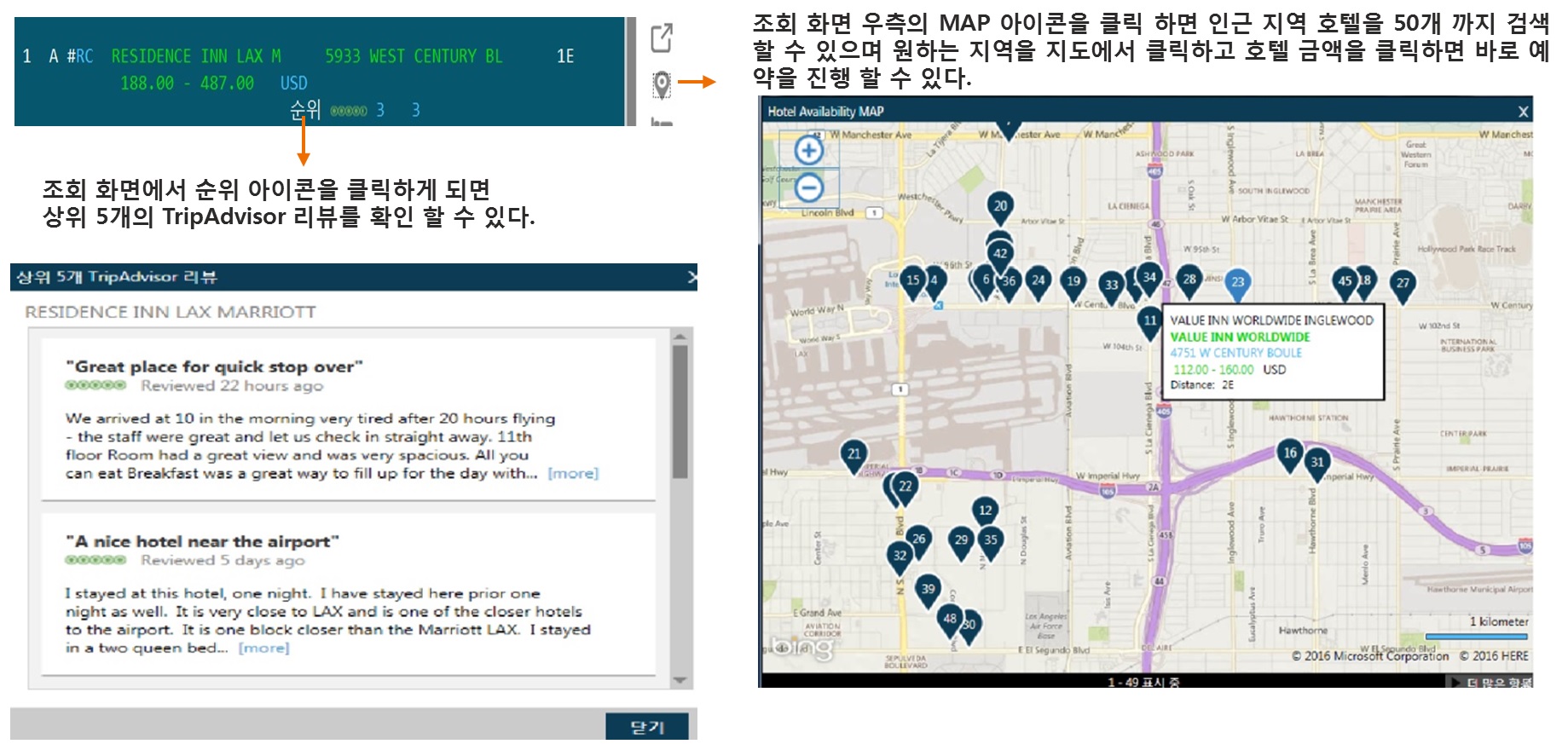Image resolution: width=1568 pixels, height=744 pixels.
Task: Expand the airport hotel review with [more]
Action: click(x=264, y=649)
